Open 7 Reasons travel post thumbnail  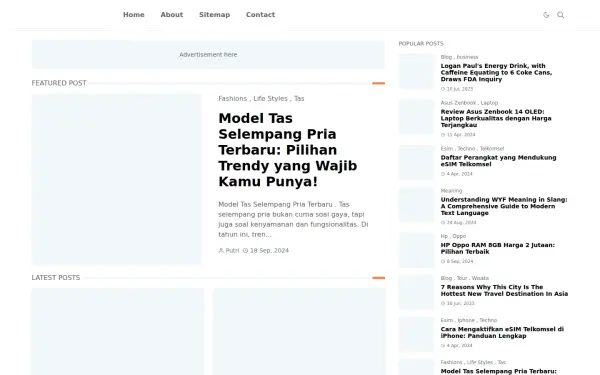(416, 292)
